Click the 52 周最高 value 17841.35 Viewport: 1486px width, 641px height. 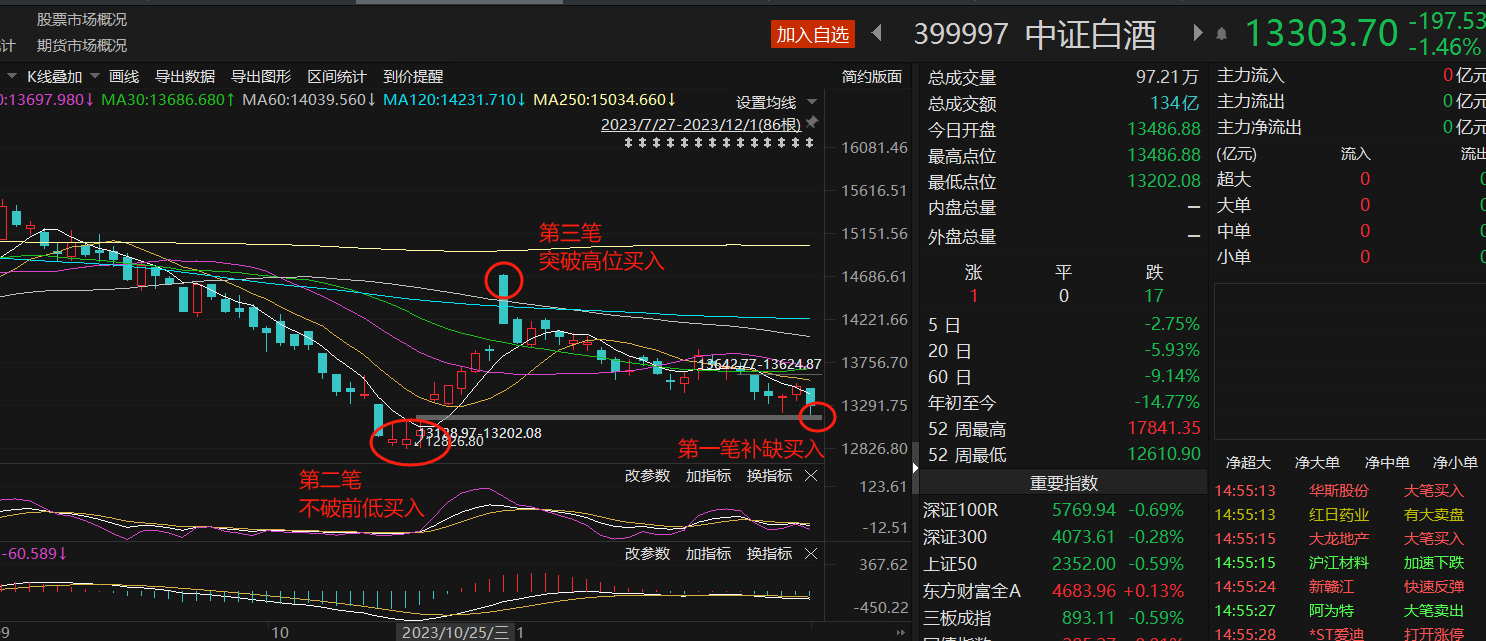pyautogui.click(x=1164, y=429)
